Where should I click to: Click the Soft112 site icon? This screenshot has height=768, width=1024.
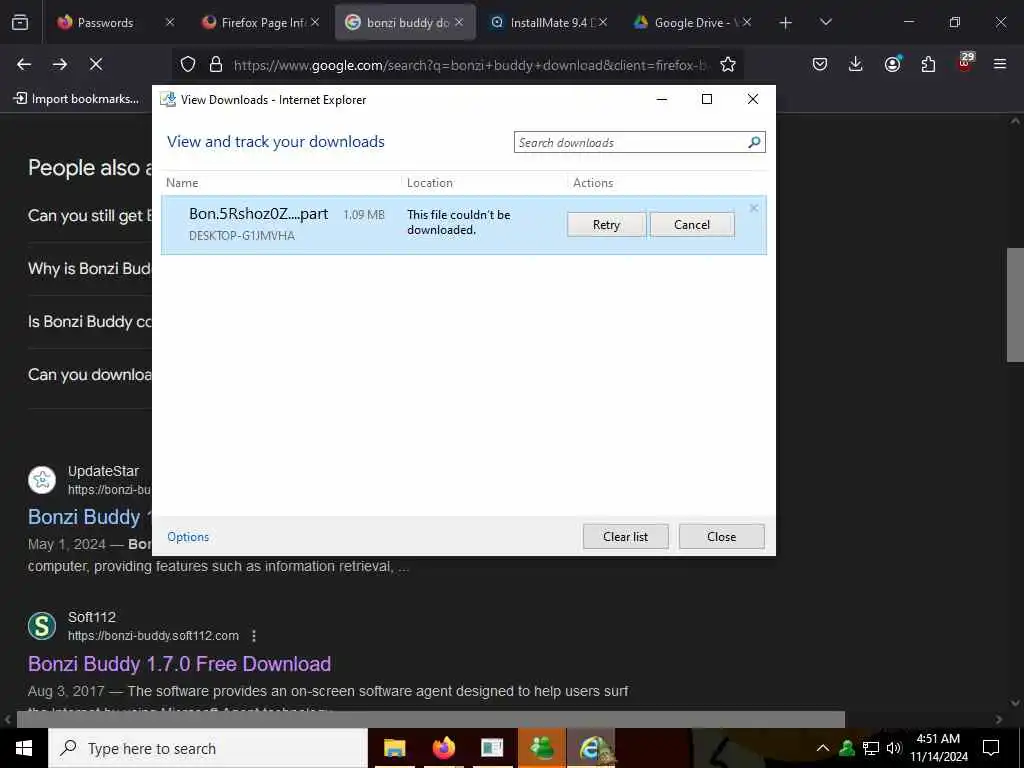42,626
